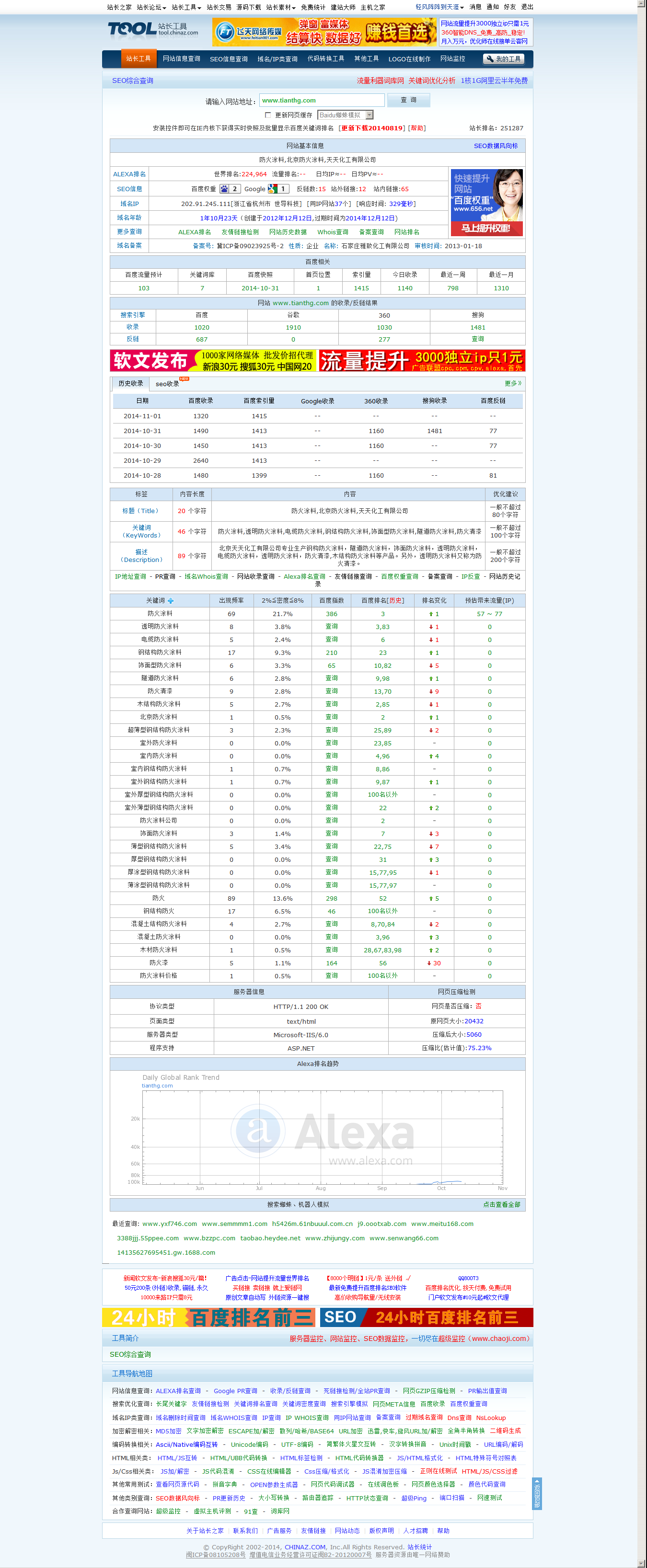Click MD5加密 in tool navigation map
This screenshot has height=1568, width=647.
click(169, 1431)
